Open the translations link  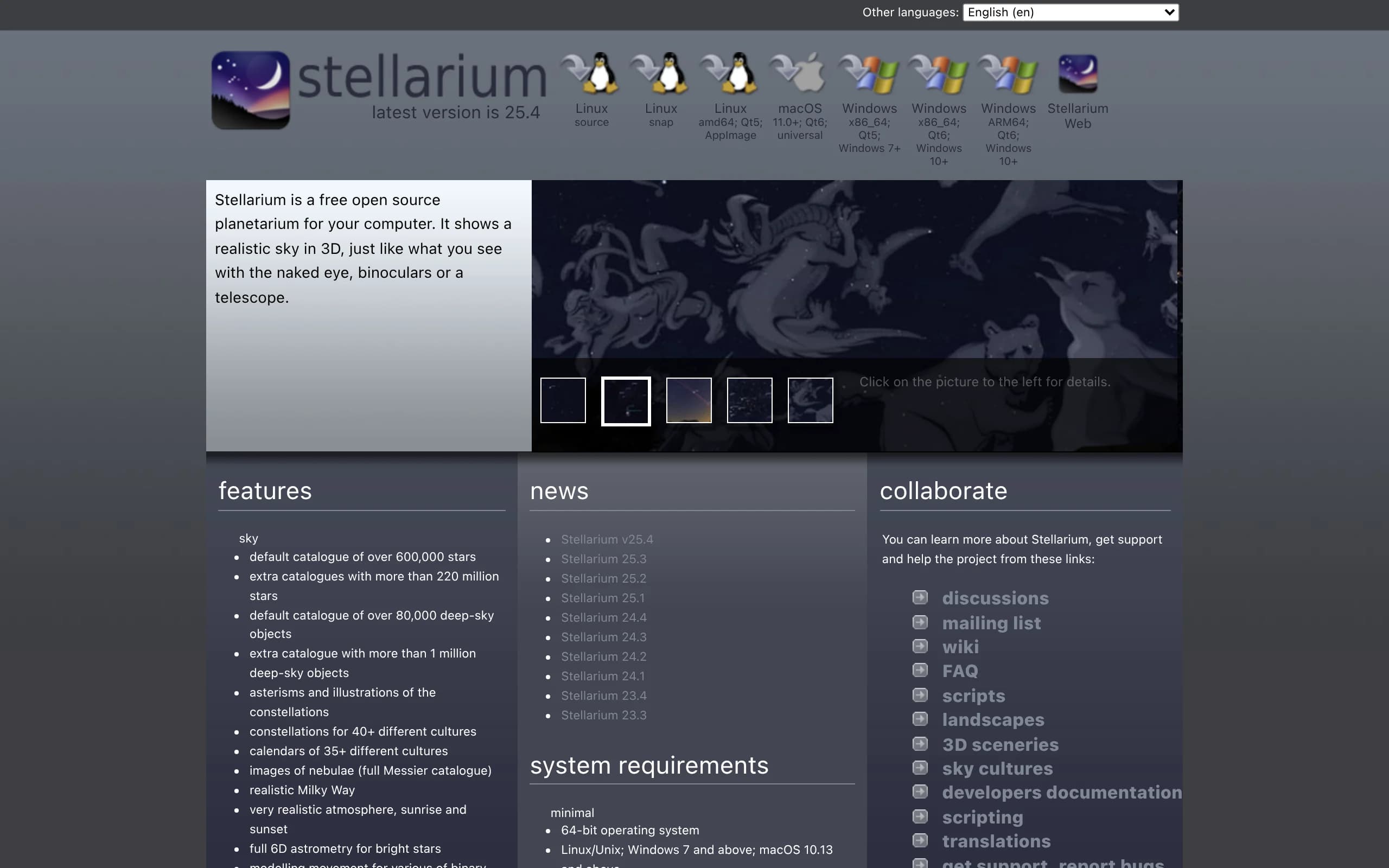pyautogui.click(x=996, y=841)
